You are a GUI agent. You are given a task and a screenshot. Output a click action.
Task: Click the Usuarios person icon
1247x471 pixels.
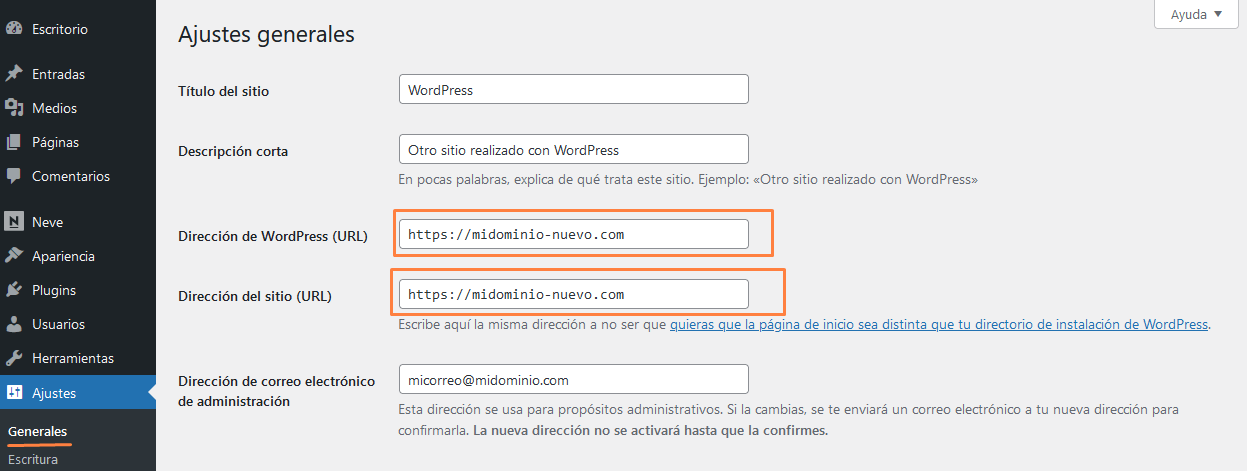click(14, 324)
